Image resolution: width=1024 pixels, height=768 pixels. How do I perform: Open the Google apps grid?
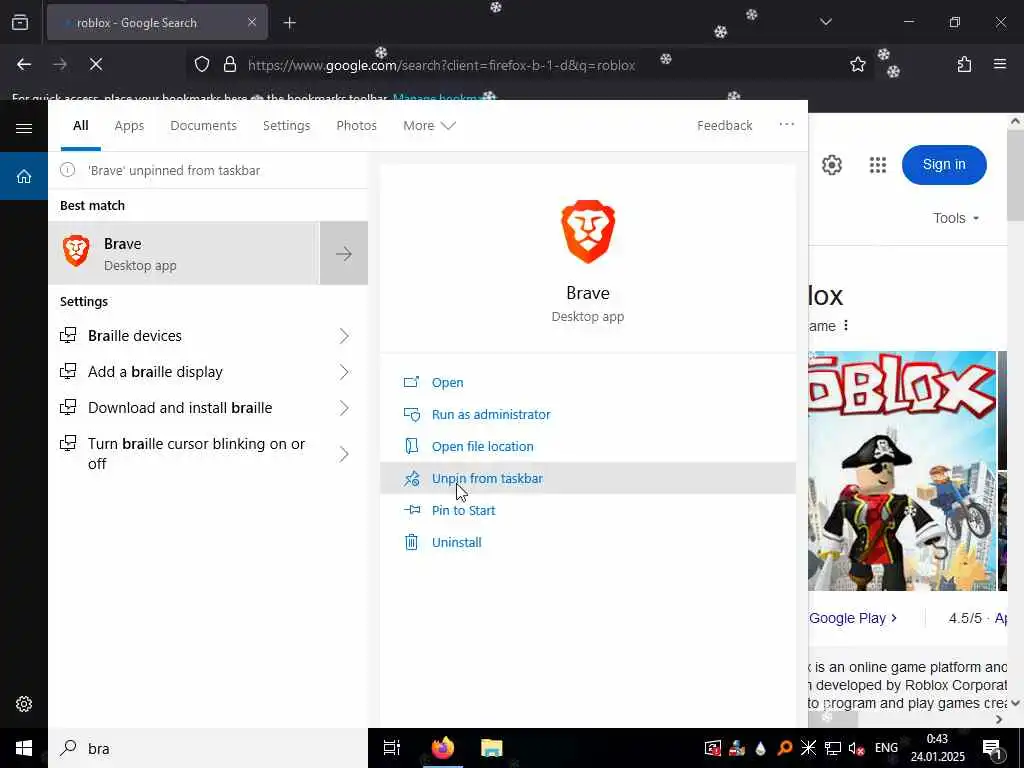tap(878, 165)
